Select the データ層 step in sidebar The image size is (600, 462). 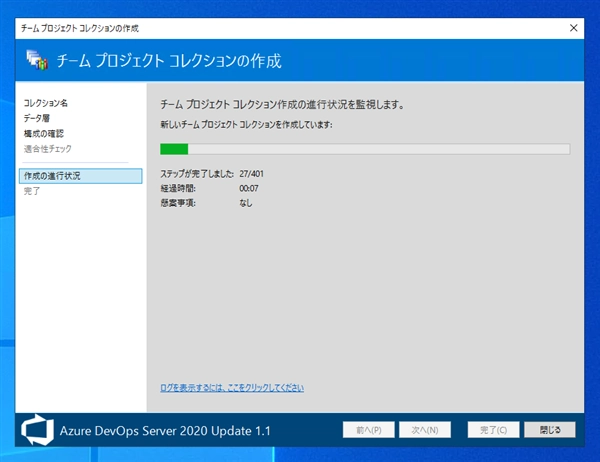point(37,118)
